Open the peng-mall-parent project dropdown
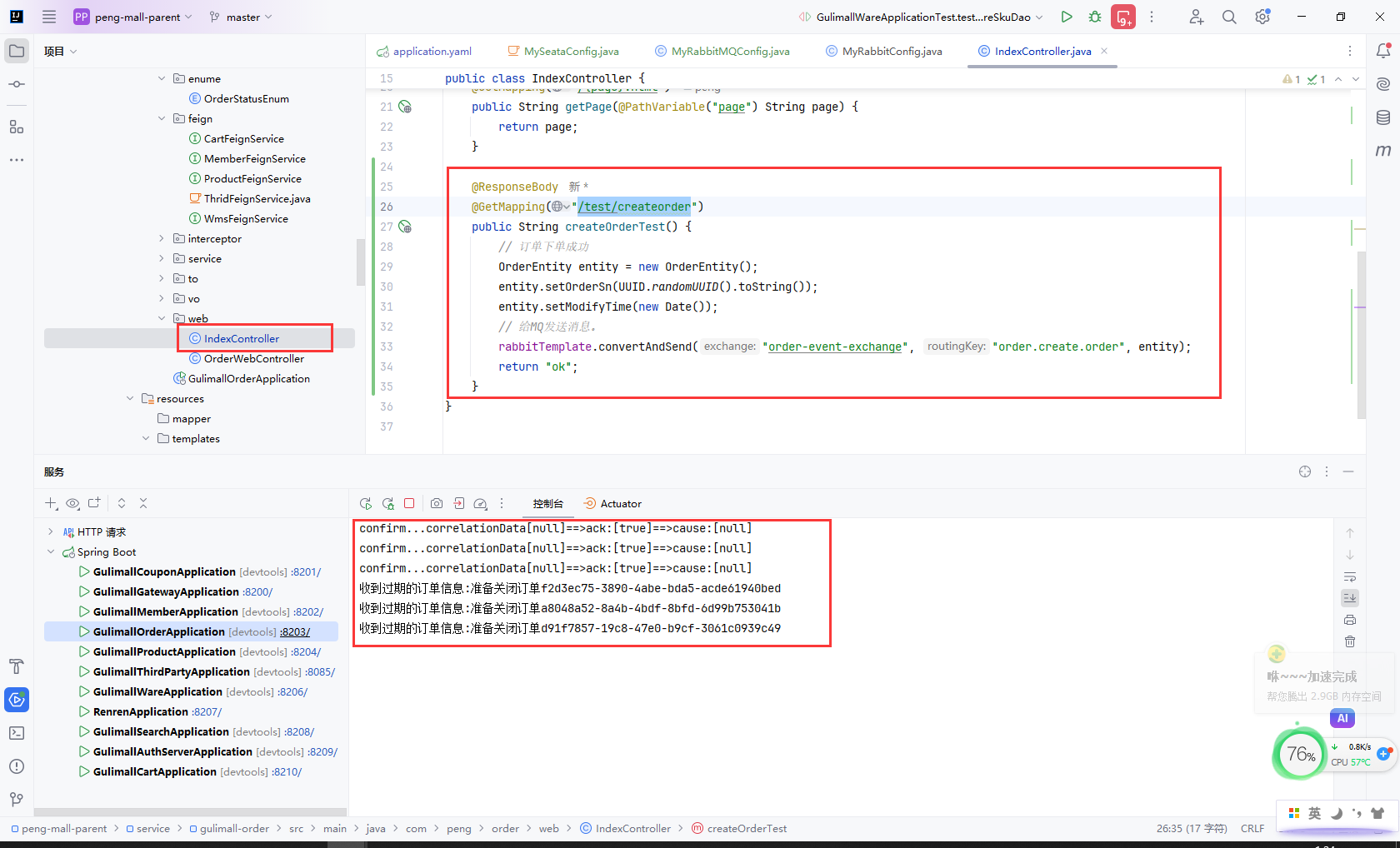Screen dimensions: 1400x848 click(x=133, y=17)
